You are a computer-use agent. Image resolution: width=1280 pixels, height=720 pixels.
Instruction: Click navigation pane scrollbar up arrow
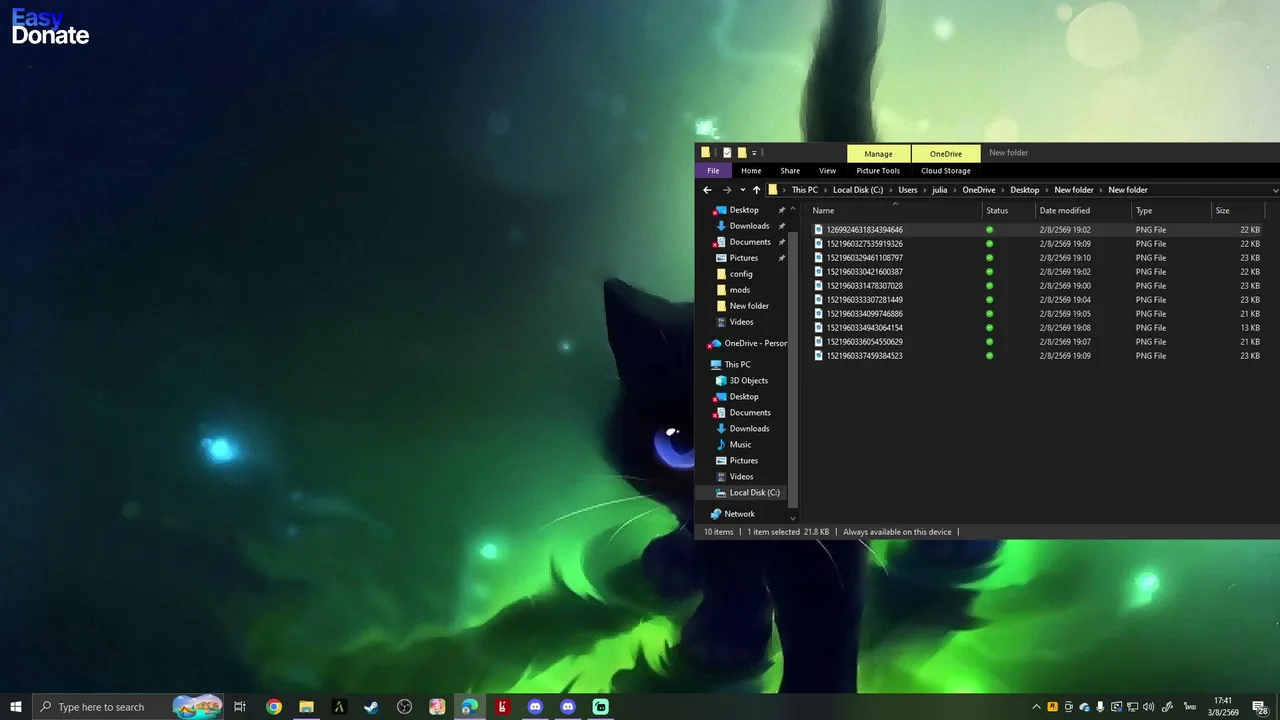coord(793,209)
